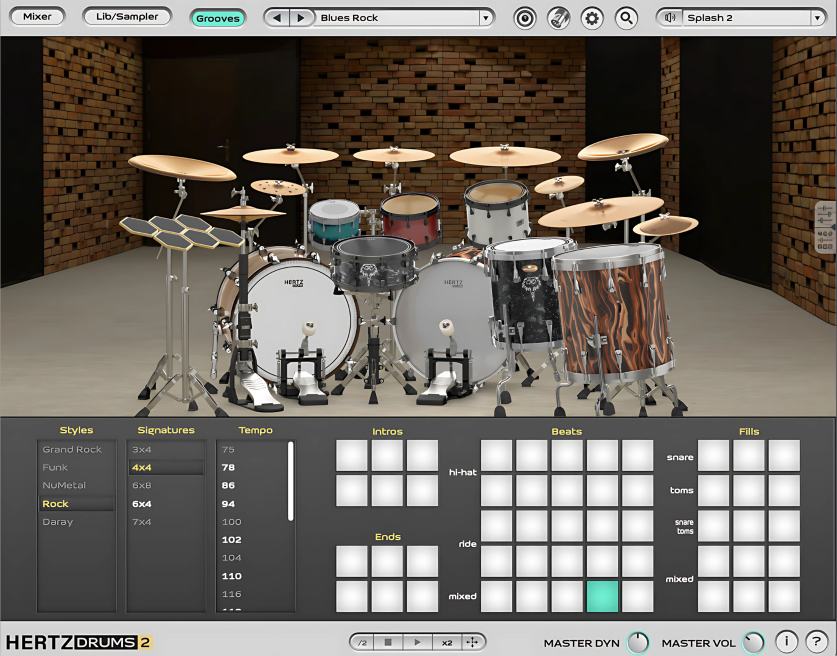
Task: Toggle the Grooves mode on
Action: 219,17
